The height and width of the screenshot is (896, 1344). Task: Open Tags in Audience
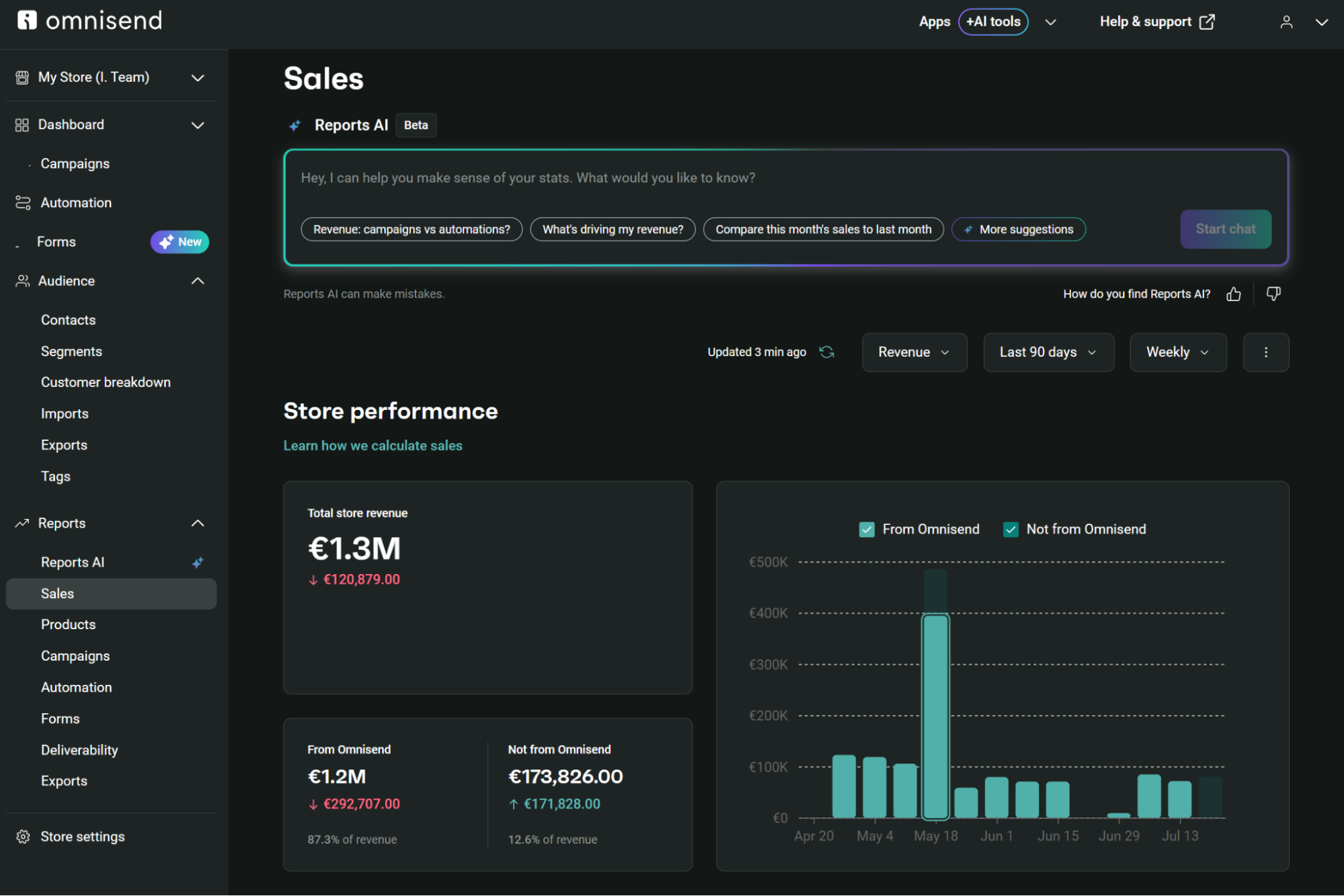(56, 477)
